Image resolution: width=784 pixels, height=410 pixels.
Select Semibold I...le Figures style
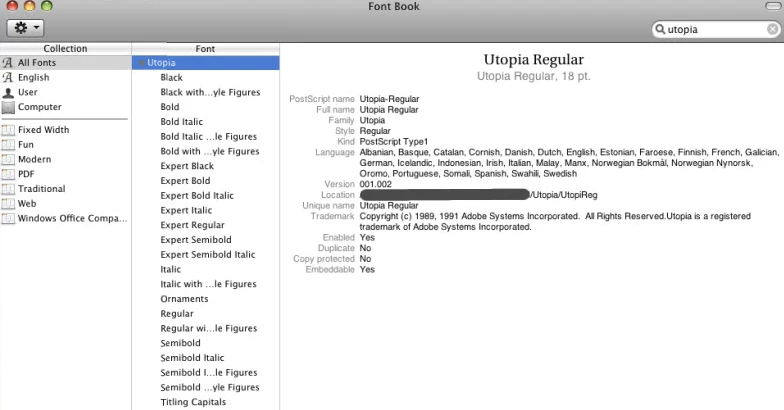click(208, 372)
